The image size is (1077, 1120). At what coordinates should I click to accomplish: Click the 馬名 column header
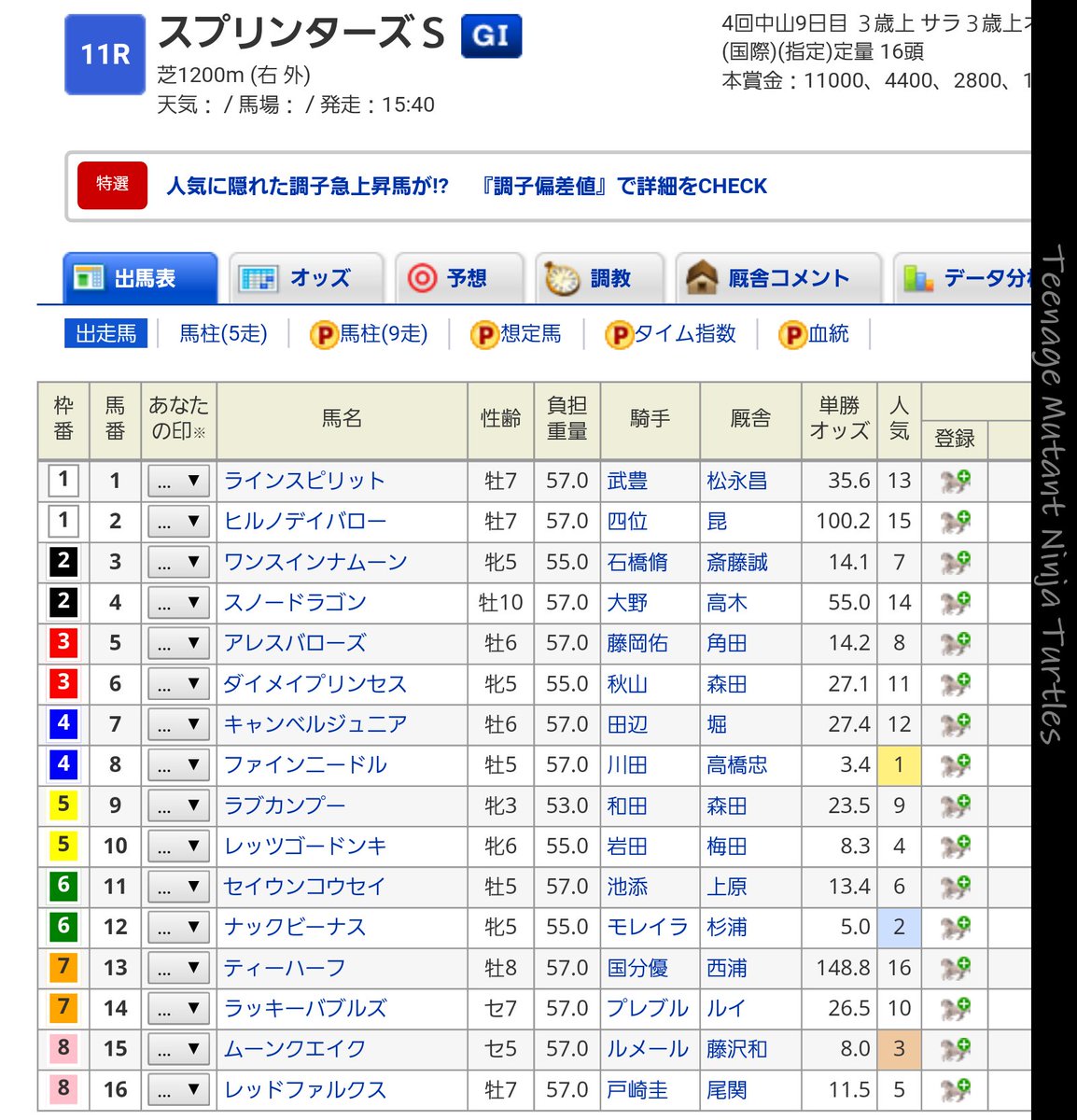[x=342, y=419]
